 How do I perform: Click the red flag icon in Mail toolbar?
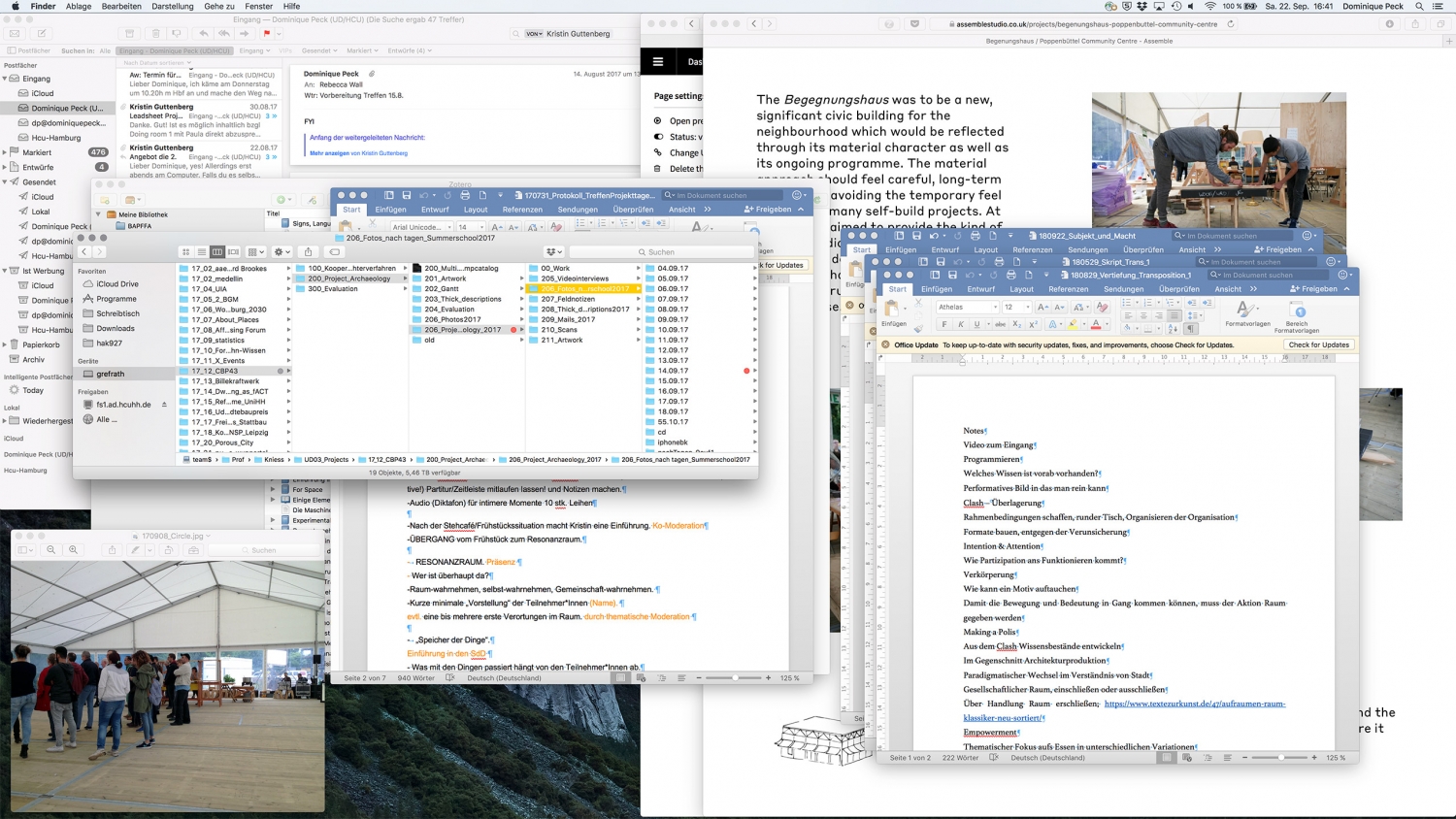[266, 34]
